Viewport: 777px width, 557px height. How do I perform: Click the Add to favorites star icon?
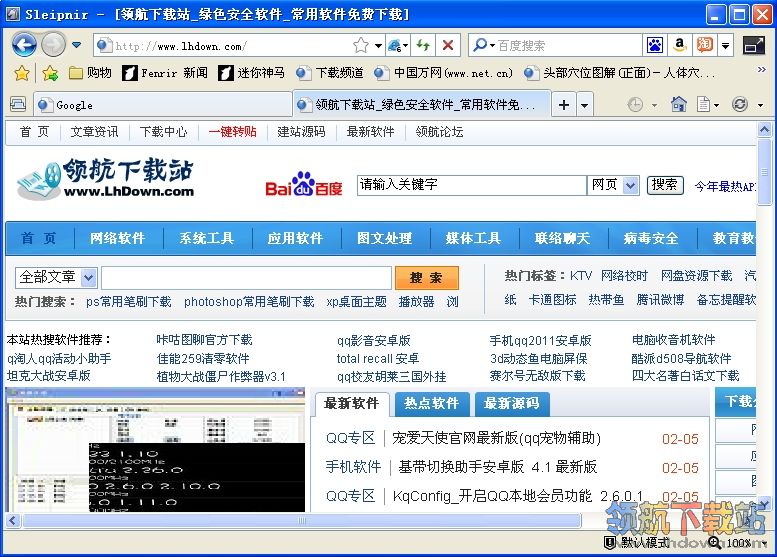tap(50, 73)
